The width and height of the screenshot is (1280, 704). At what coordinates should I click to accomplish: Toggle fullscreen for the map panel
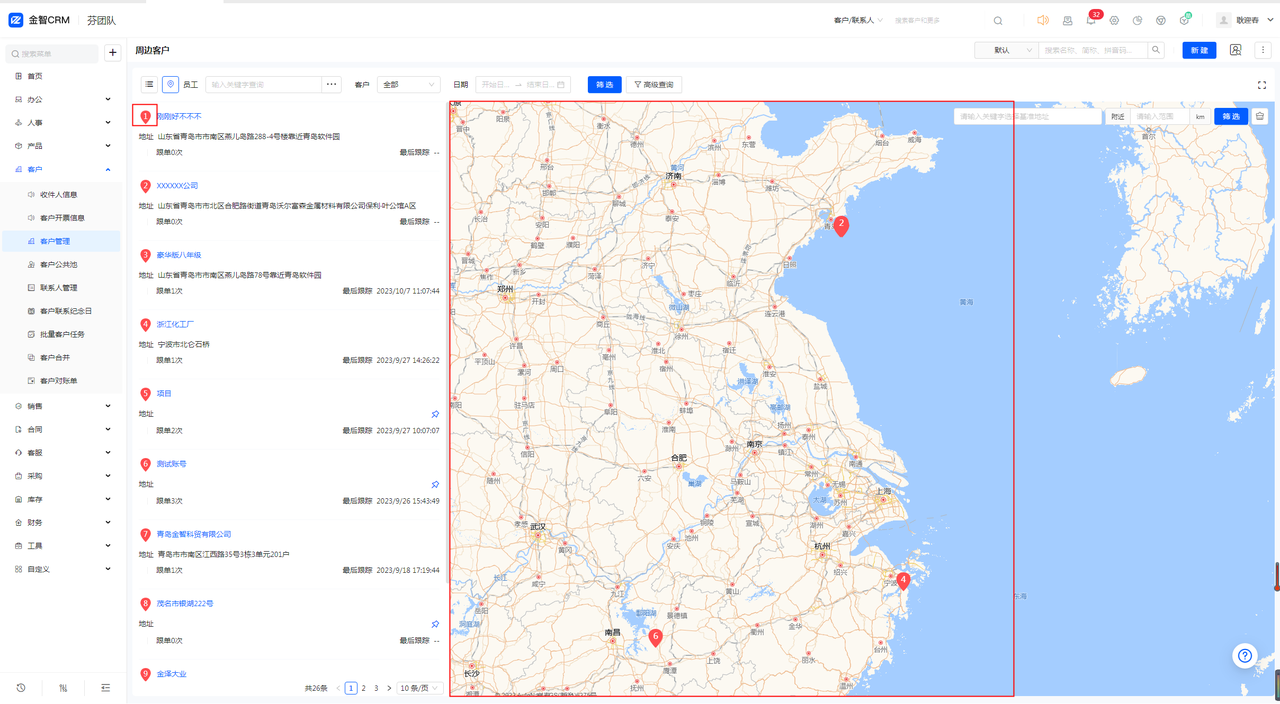coord(1262,86)
